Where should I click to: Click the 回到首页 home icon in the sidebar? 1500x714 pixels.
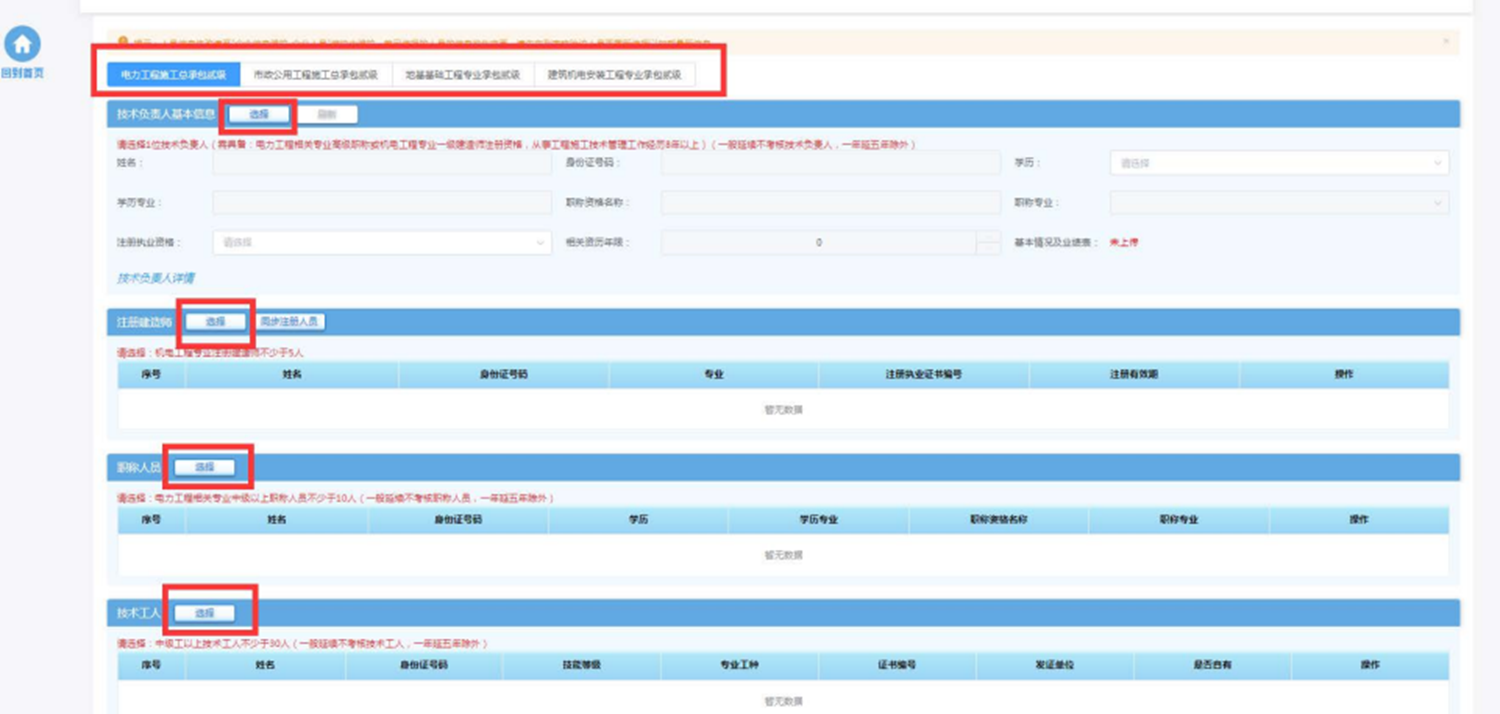click(x=22, y=44)
